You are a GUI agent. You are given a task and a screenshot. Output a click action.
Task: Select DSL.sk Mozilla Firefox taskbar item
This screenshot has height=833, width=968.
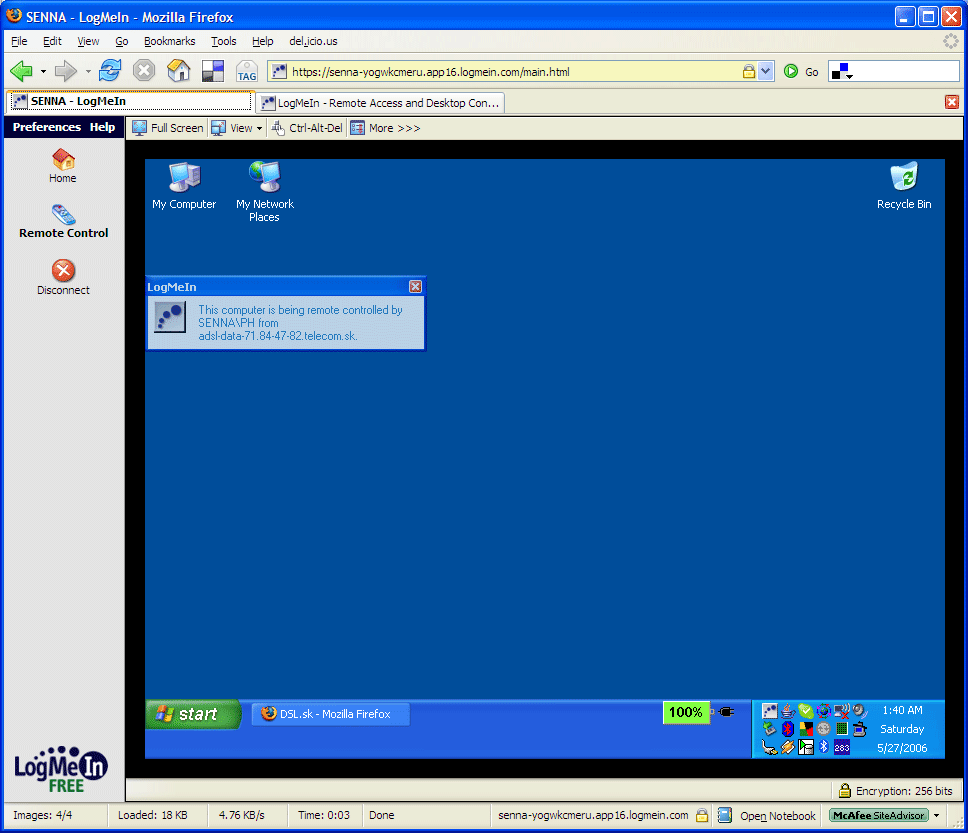coord(330,714)
